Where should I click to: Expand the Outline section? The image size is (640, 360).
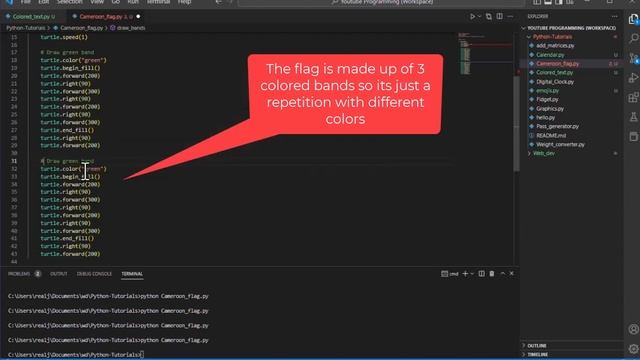pyautogui.click(x=537, y=346)
